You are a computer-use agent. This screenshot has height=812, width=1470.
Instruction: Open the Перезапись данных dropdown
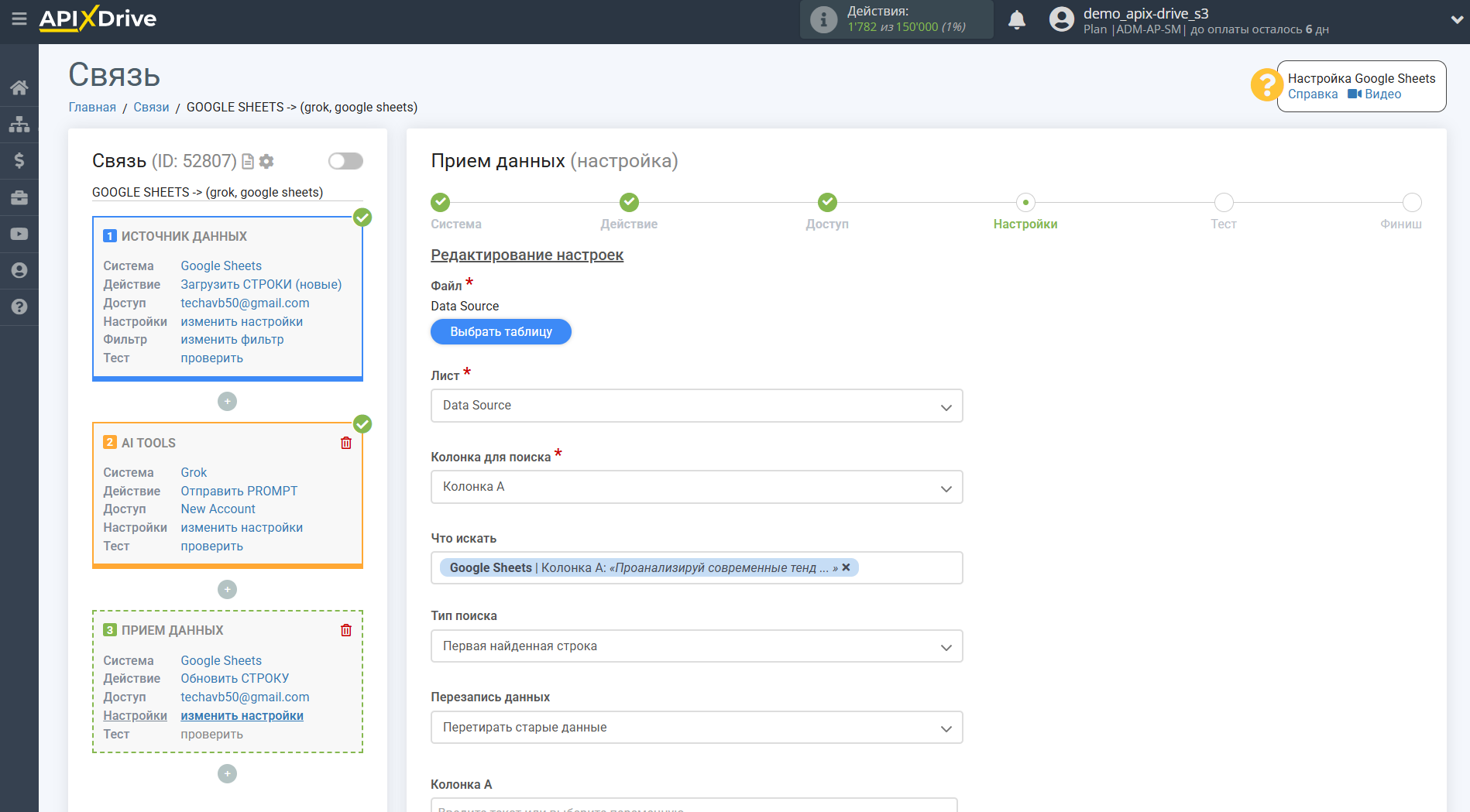point(696,728)
